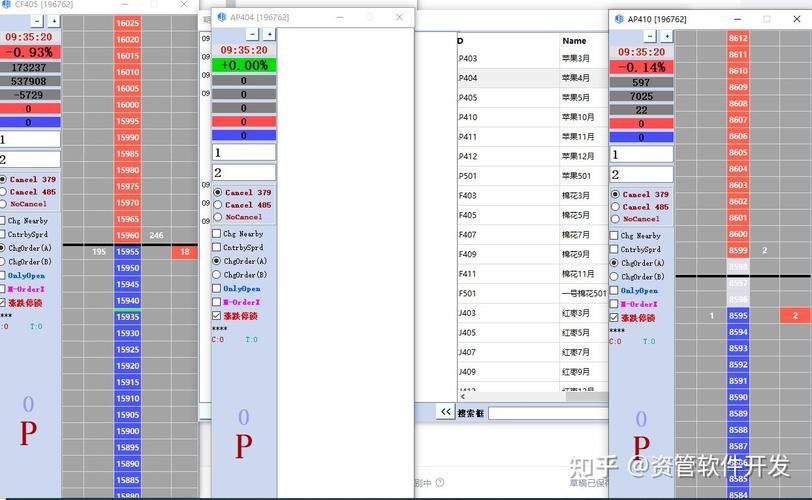Tick OnlyOpen checkbox in AP404 window
Screen dimensions: 812x500
coord(217,289)
